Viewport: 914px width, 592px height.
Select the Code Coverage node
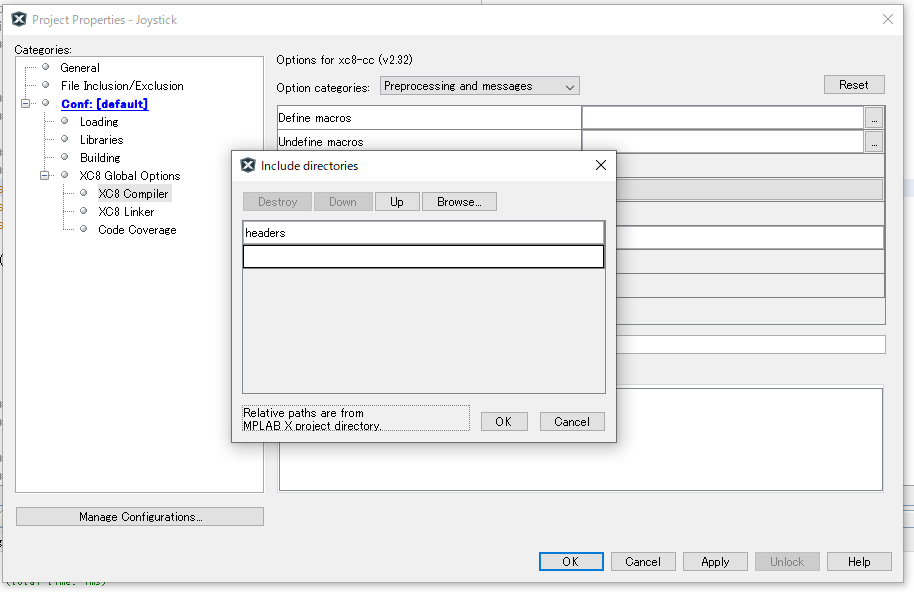[137, 230]
